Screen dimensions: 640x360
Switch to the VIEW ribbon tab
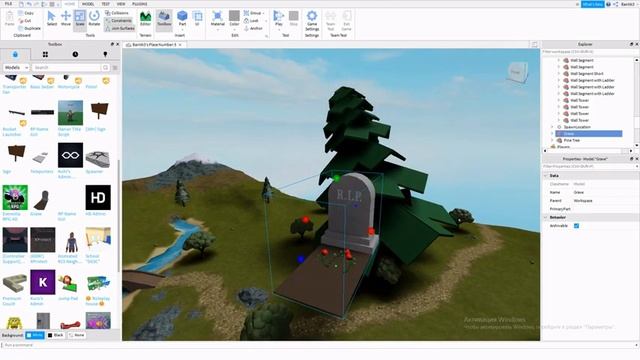tap(121, 4)
